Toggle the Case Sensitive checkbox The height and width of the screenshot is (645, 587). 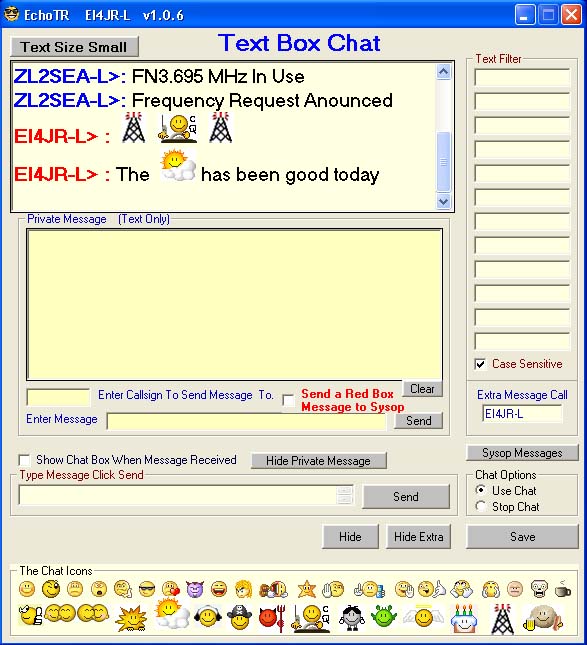[x=480, y=364]
